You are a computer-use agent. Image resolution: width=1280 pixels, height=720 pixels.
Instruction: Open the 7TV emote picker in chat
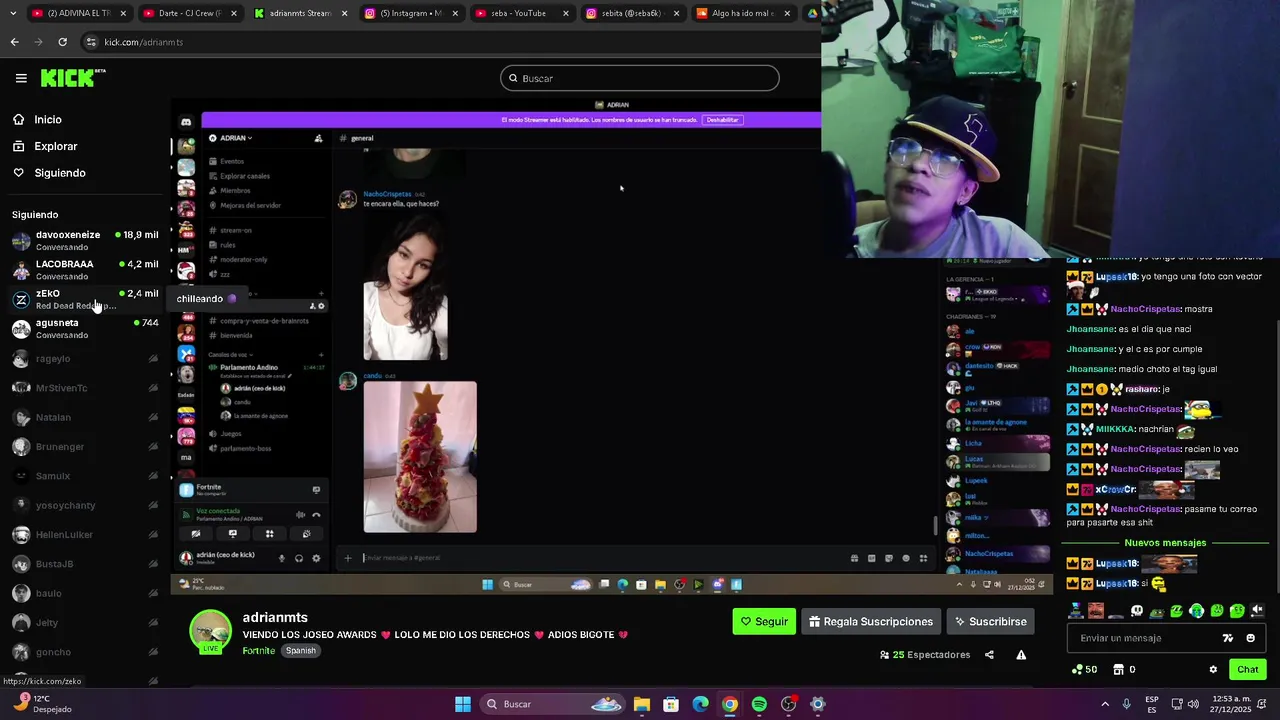(1228, 638)
